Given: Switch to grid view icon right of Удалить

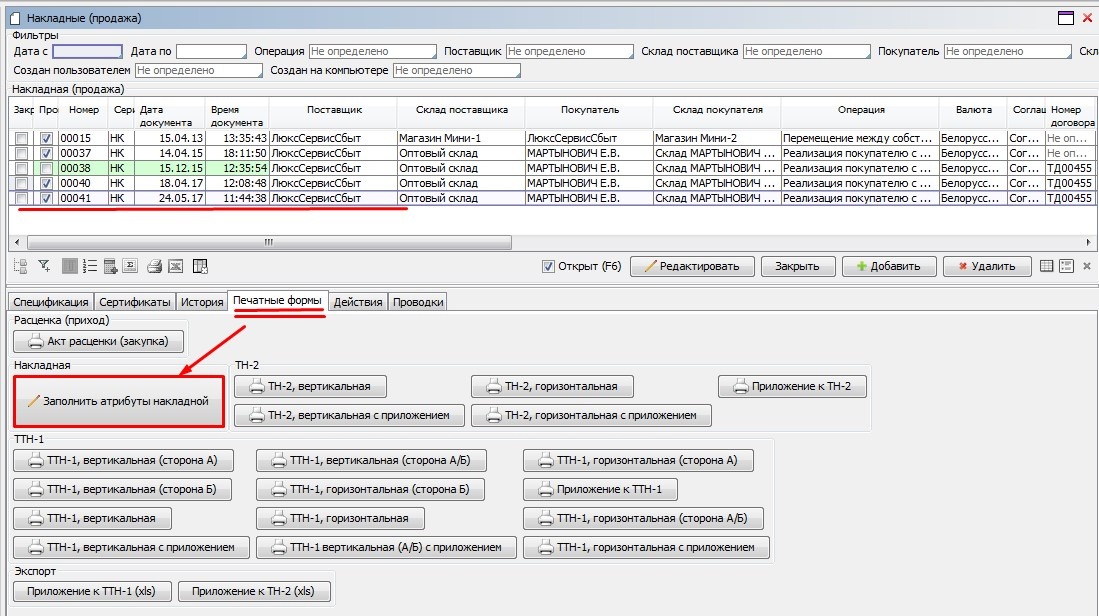Looking at the screenshot, I should (1046, 266).
